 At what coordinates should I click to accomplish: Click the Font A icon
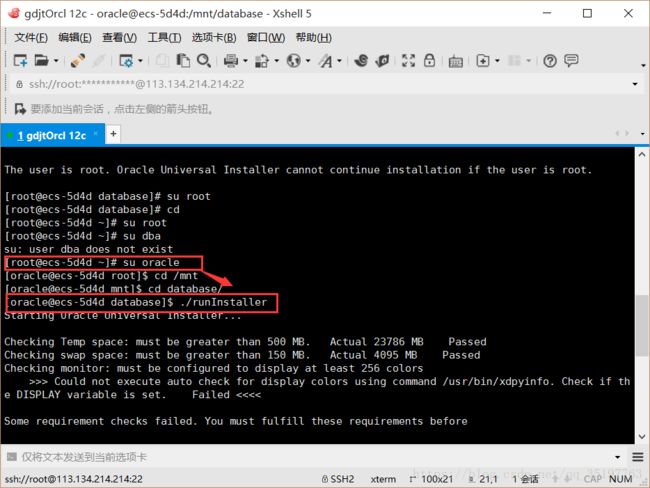tap(325, 61)
